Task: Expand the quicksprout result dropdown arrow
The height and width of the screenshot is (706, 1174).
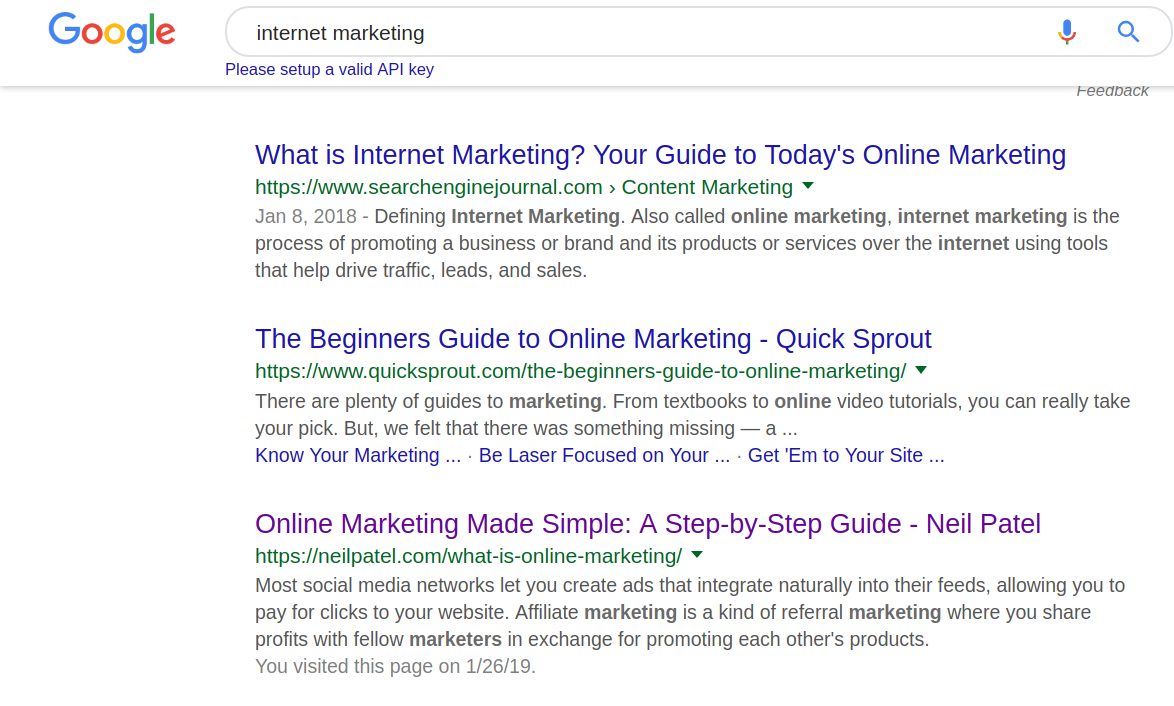Action: point(921,370)
